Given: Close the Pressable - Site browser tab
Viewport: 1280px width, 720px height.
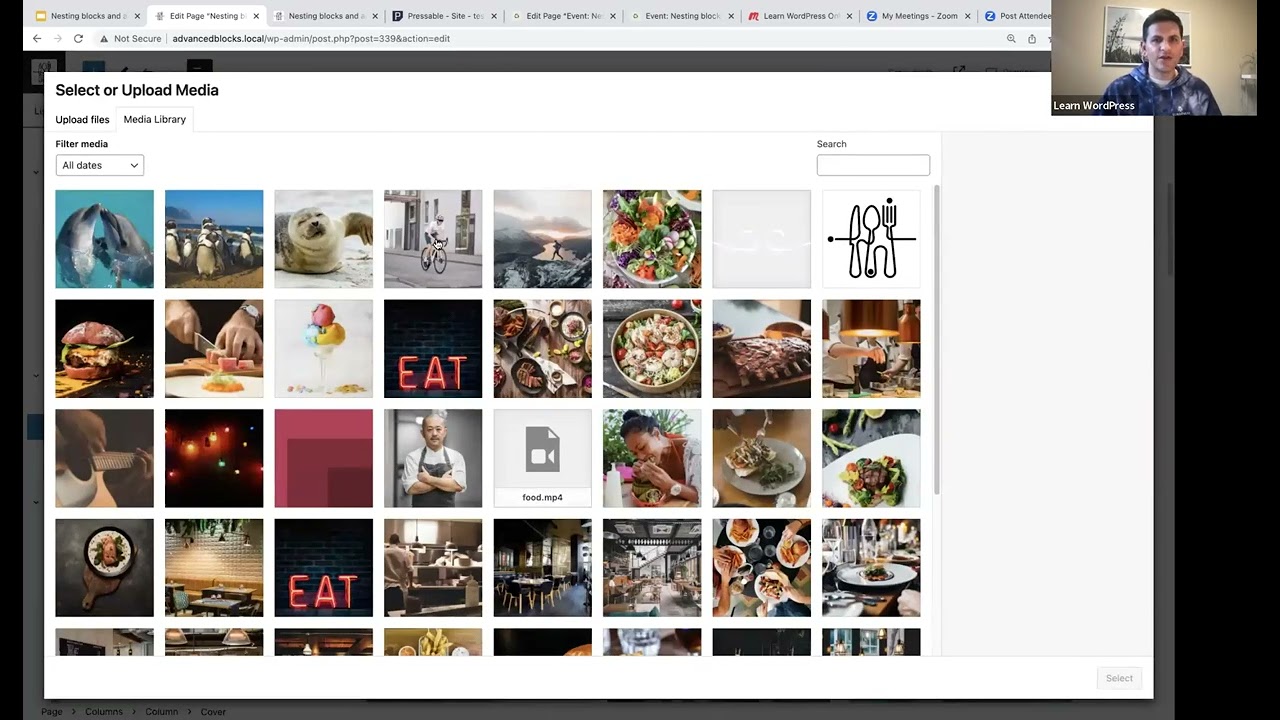Looking at the screenshot, I should [x=494, y=16].
